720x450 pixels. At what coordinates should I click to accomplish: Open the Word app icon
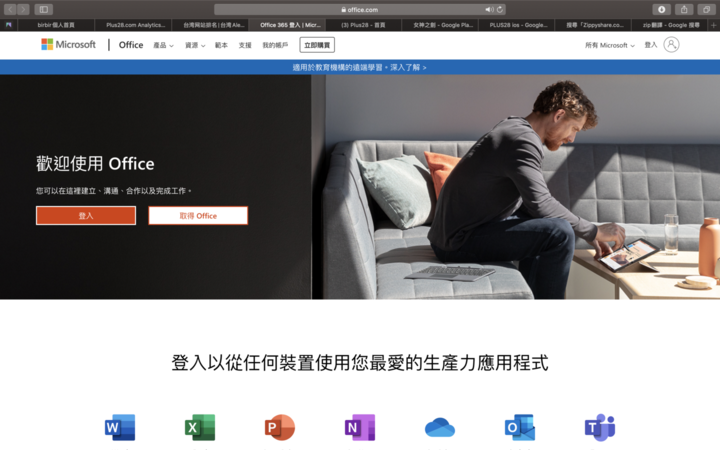(120, 428)
